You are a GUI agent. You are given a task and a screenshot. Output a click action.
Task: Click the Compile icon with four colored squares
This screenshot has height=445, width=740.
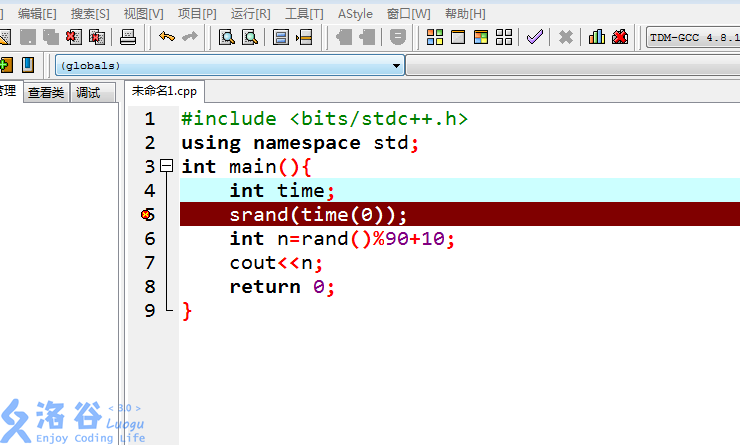tap(435, 38)
